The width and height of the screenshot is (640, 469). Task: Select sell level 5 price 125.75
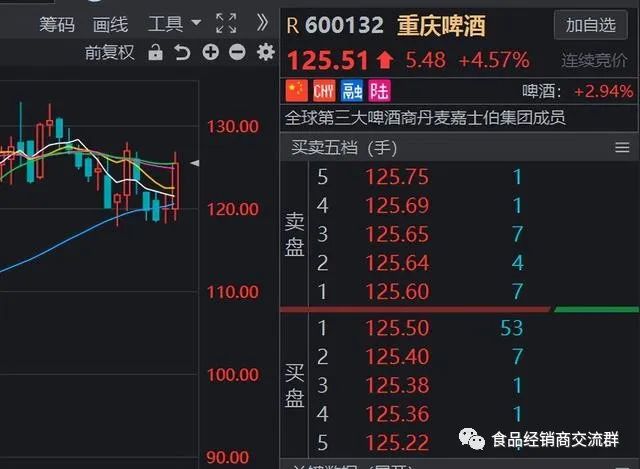[x=397, y=177]
